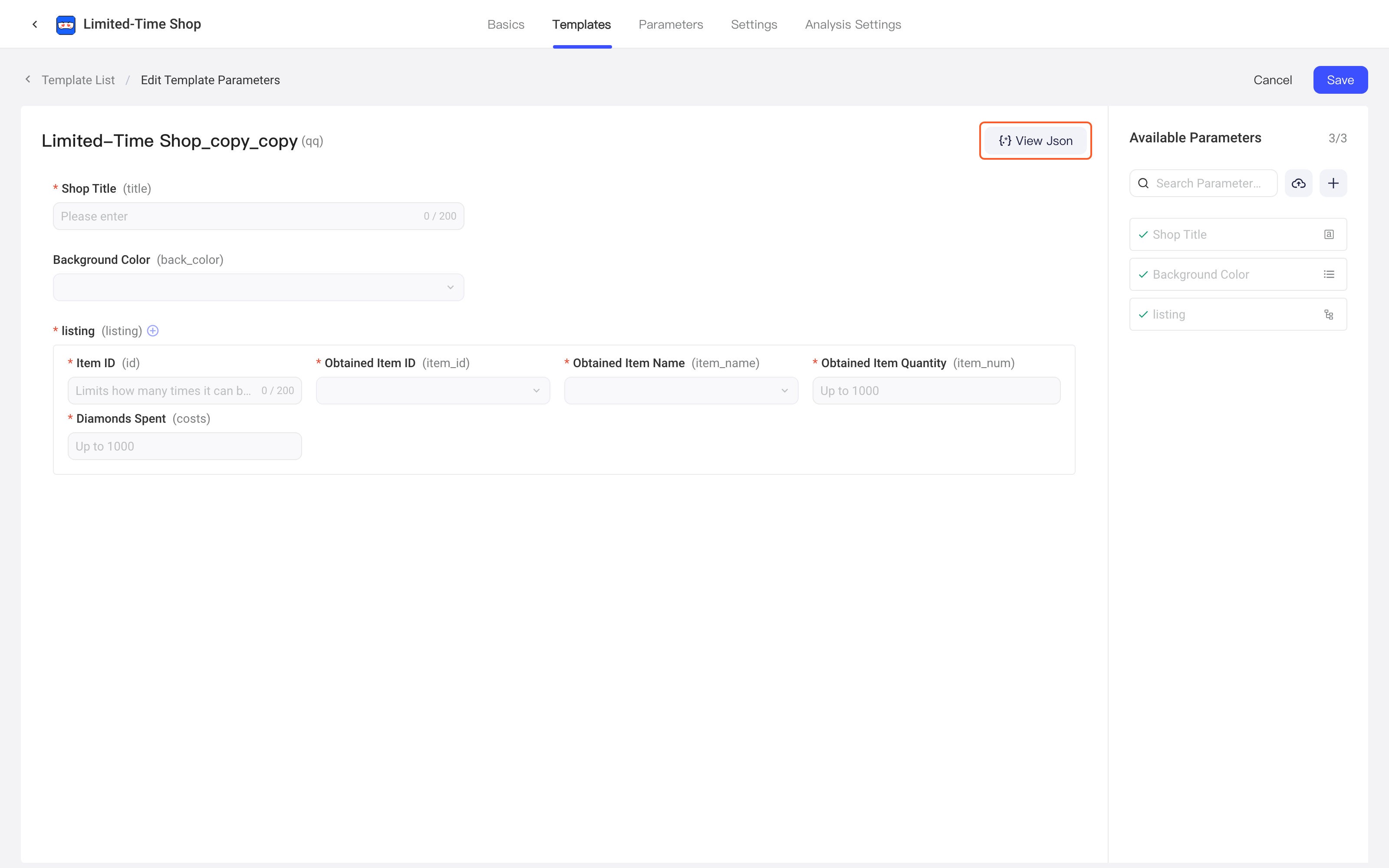Save the template parameters

click(x=1340, y=80)
